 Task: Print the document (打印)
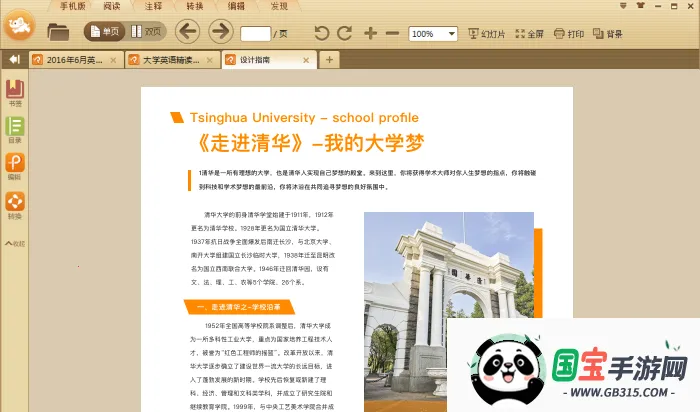(x=569, y=34)
